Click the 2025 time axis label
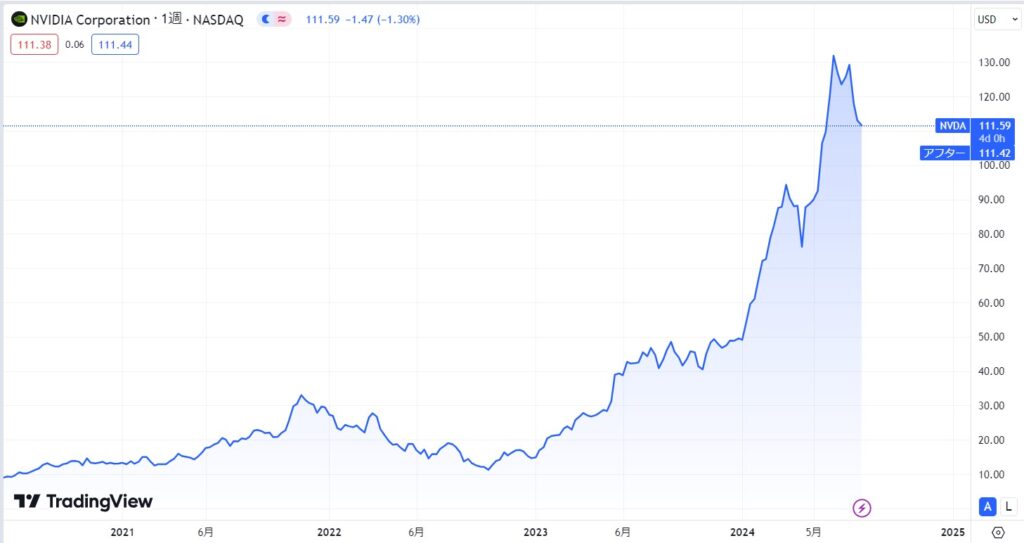 click(x=953, y=532)
